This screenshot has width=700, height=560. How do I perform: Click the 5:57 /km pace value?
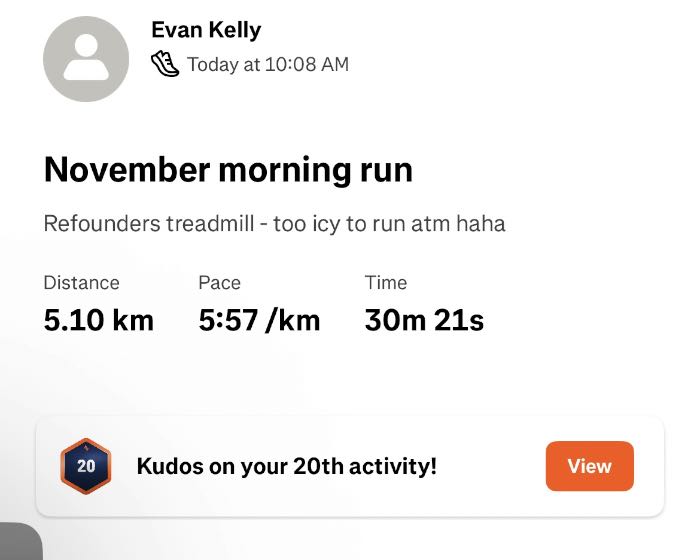[259, 320]
